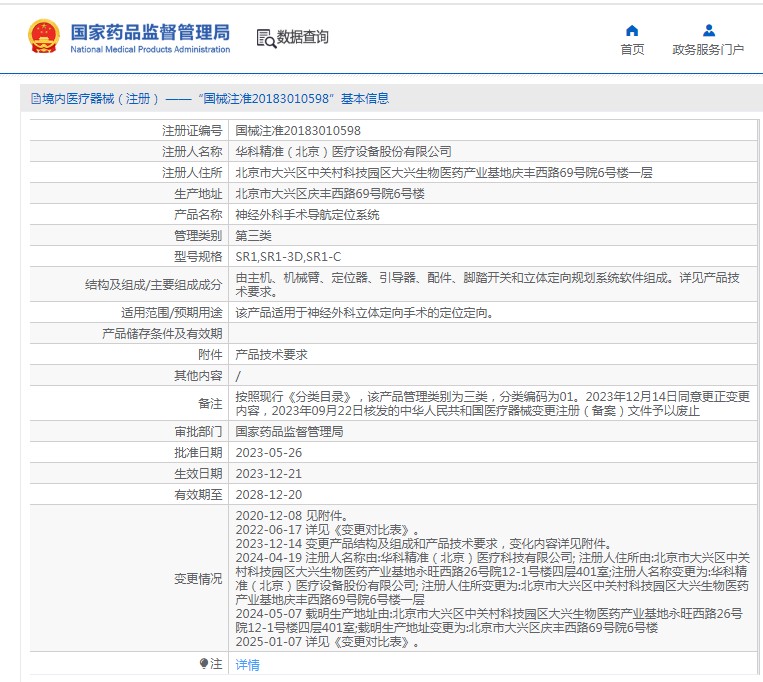Open the 数据查询 text label
Screen dimensions: 763x682
tap(303, 38)
